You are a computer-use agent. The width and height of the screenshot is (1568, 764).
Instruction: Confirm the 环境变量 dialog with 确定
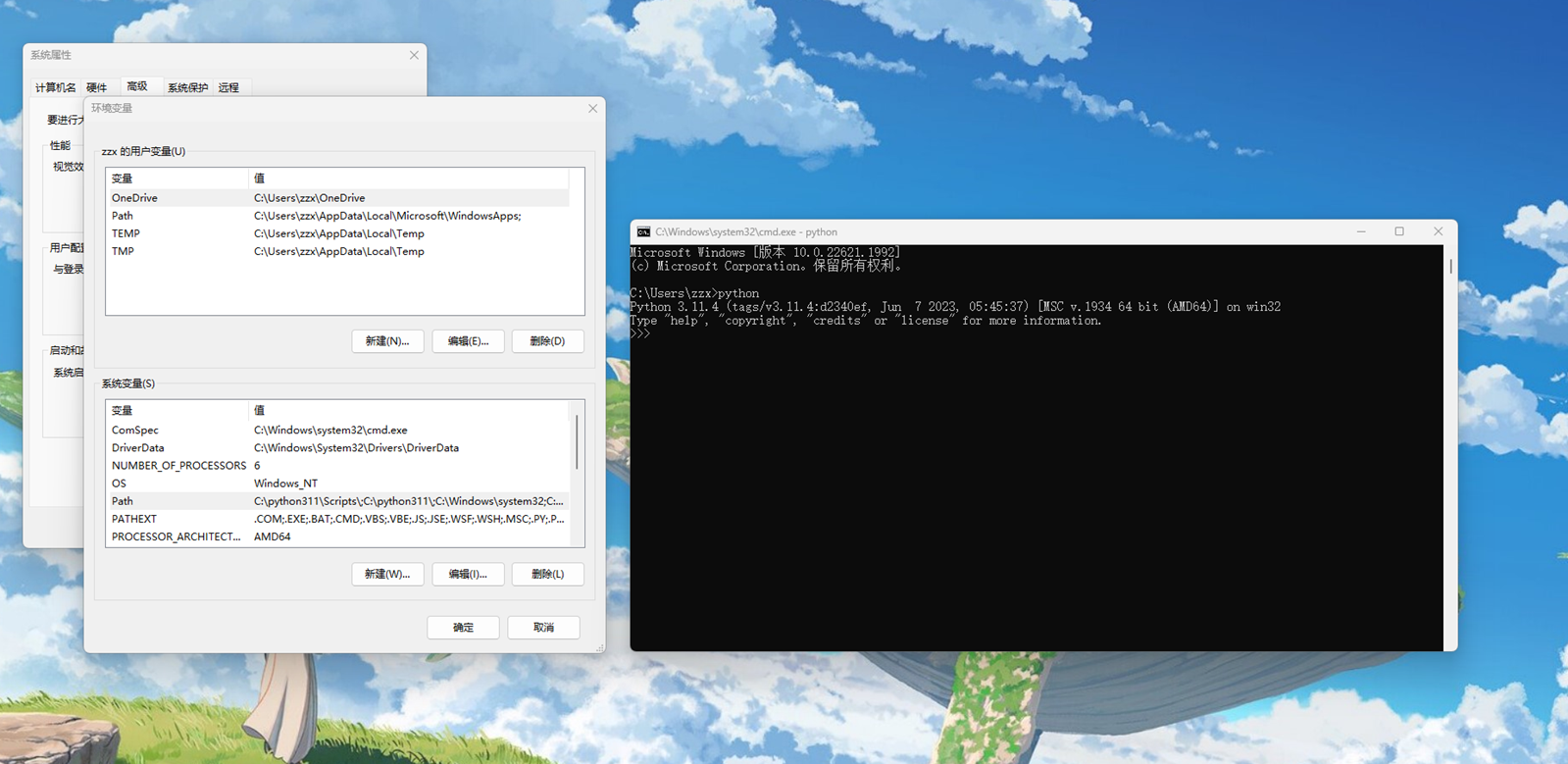[x=463, y=628]
